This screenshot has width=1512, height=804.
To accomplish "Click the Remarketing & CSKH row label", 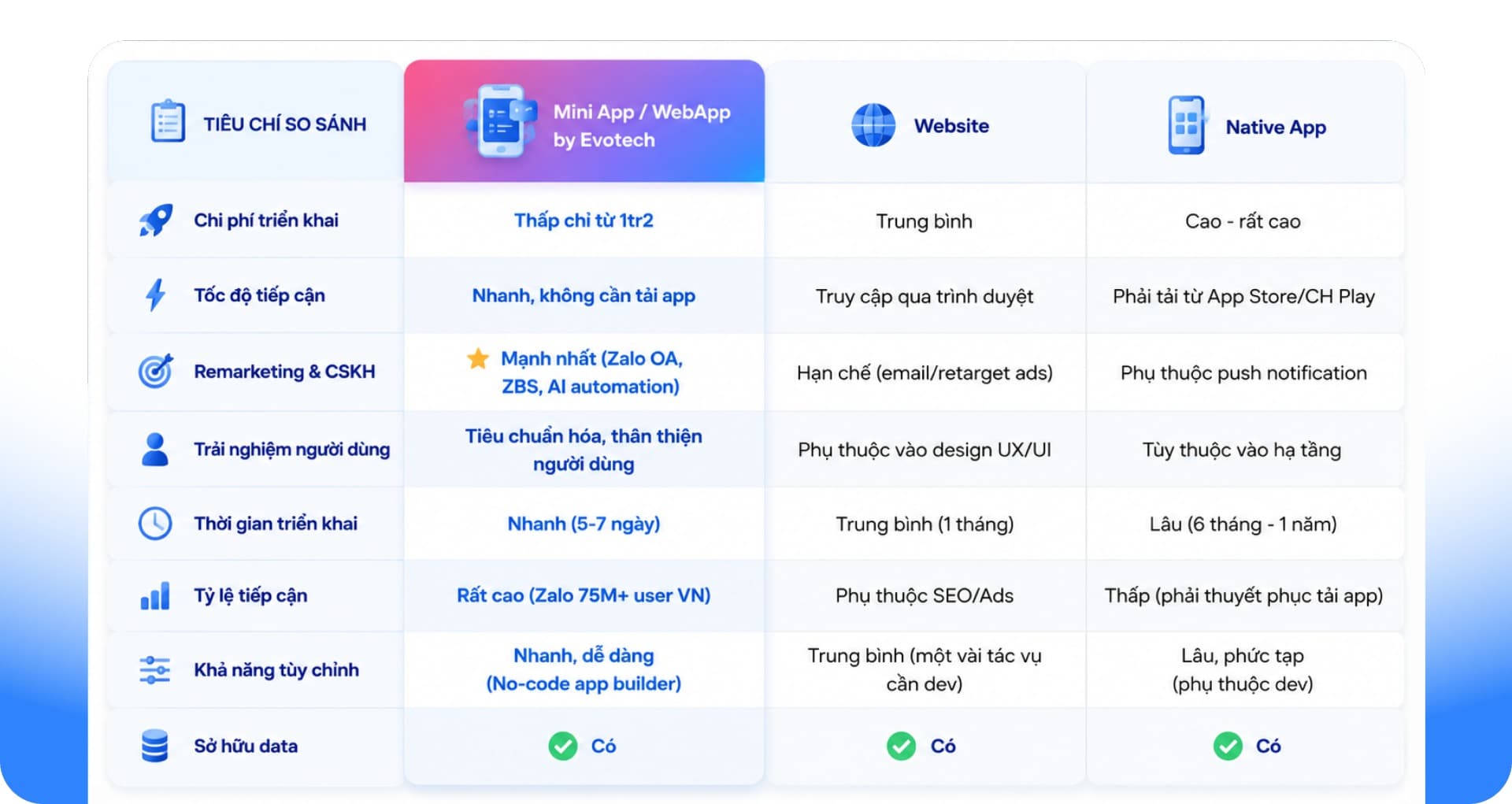I will click(284, 372).
